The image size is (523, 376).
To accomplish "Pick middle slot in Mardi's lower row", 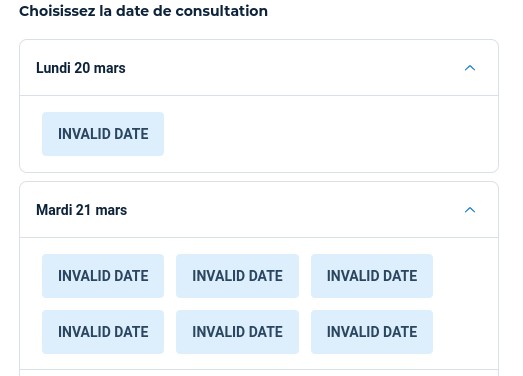I will 237,332.
